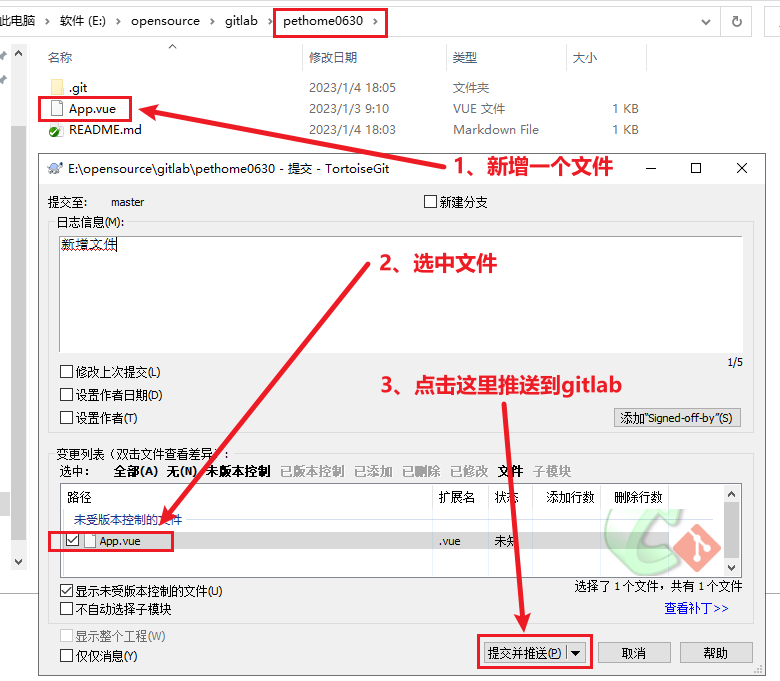Viewport: 780px width, 681px height.
Task: Click 添加"Signed-off-by"(S) button
Action: (x=677, y=417)
